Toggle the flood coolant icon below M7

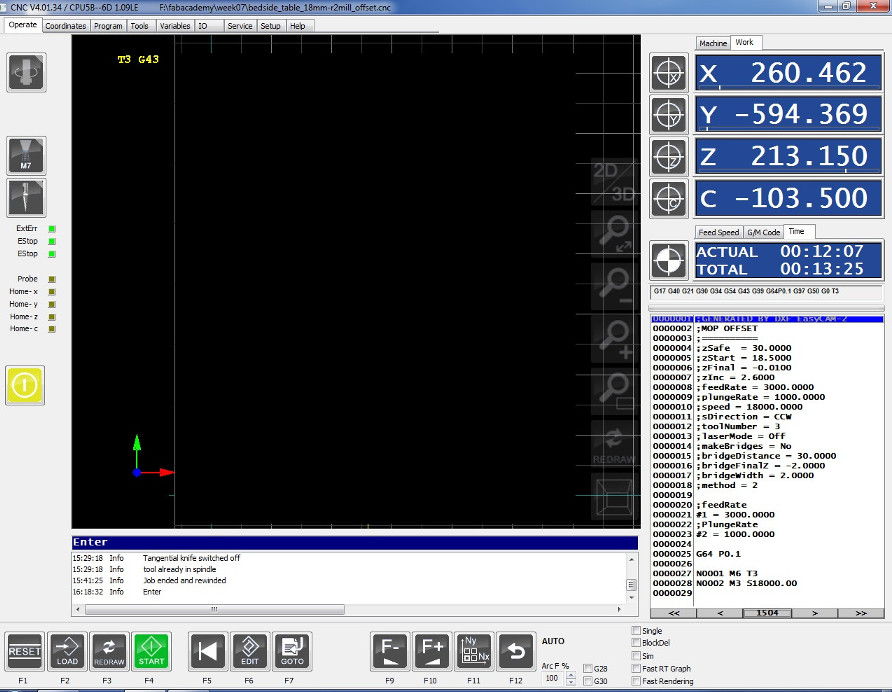click(26, 197)
